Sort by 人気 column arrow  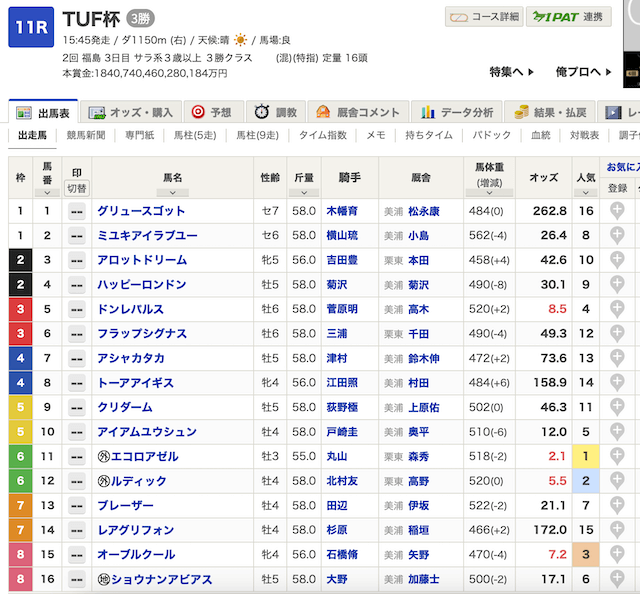pyautogui.click(x=585, y=193)
